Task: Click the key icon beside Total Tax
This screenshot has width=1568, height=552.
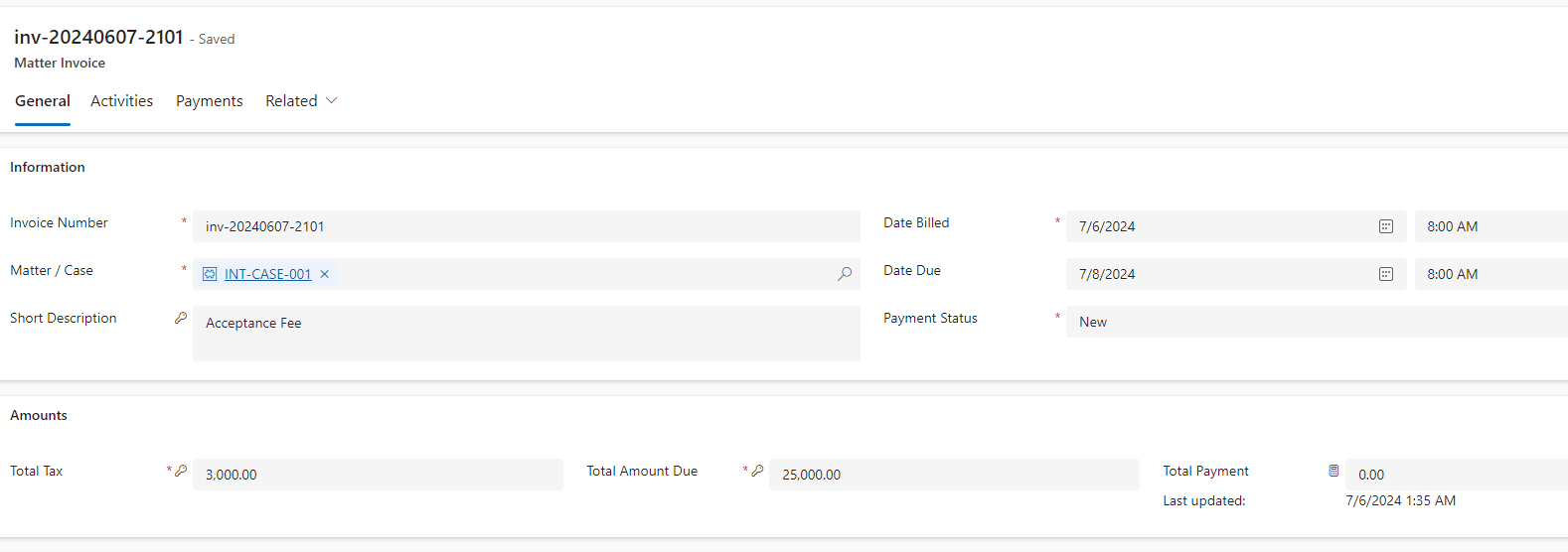Action: 181,471
